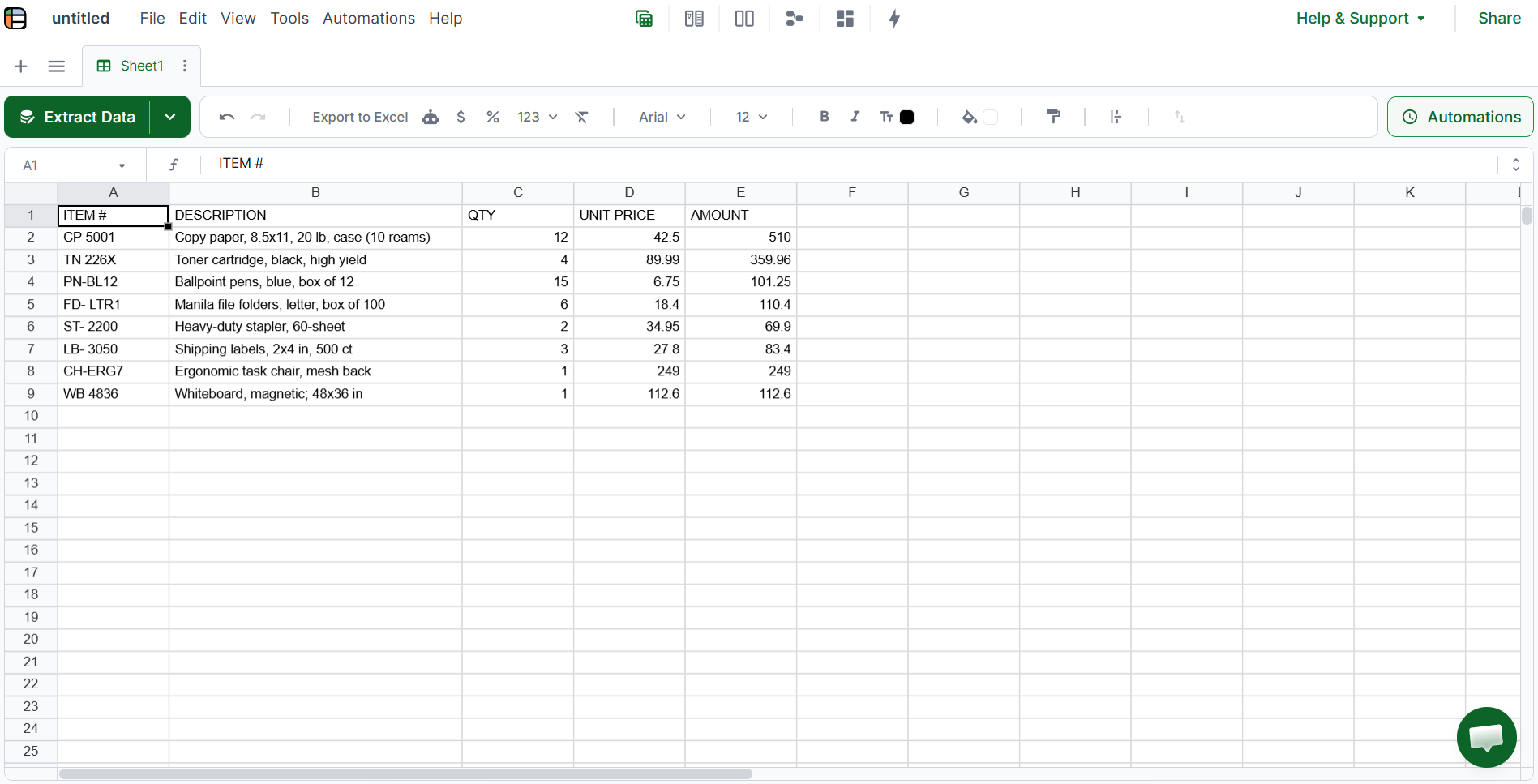
Task: Toggle italic formatting
Action: coord(855,116)
